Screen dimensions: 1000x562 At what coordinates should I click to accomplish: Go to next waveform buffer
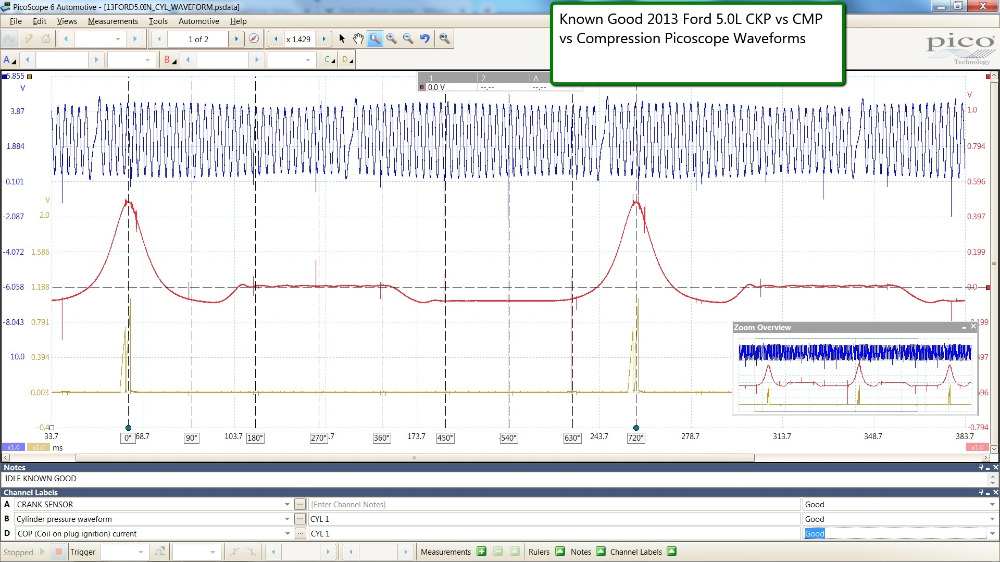point(236,39)
